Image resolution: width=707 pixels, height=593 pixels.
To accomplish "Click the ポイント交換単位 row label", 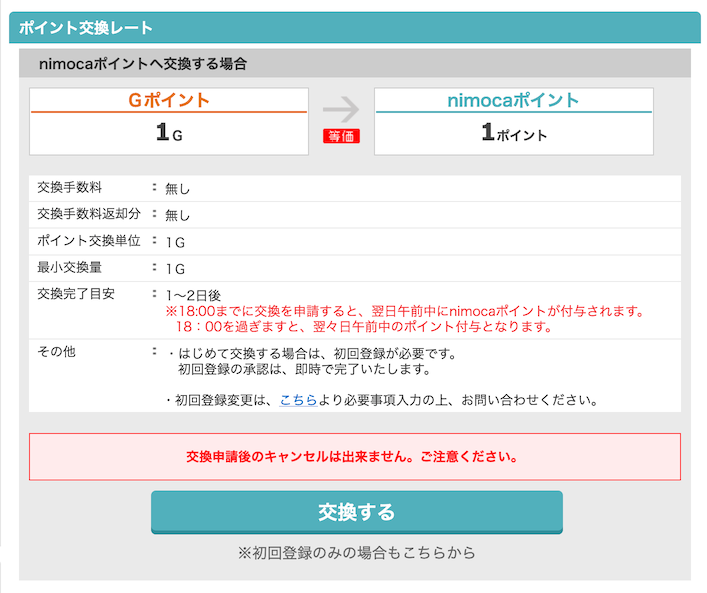I will [89, 241].
